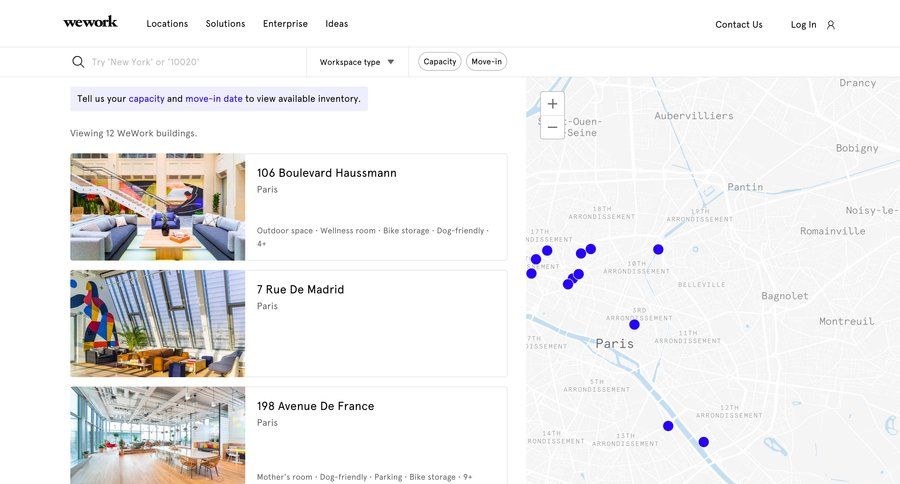Open the Capacity filter
The width and height of the screenshot is (900, 484).
(x=440, y=61)
